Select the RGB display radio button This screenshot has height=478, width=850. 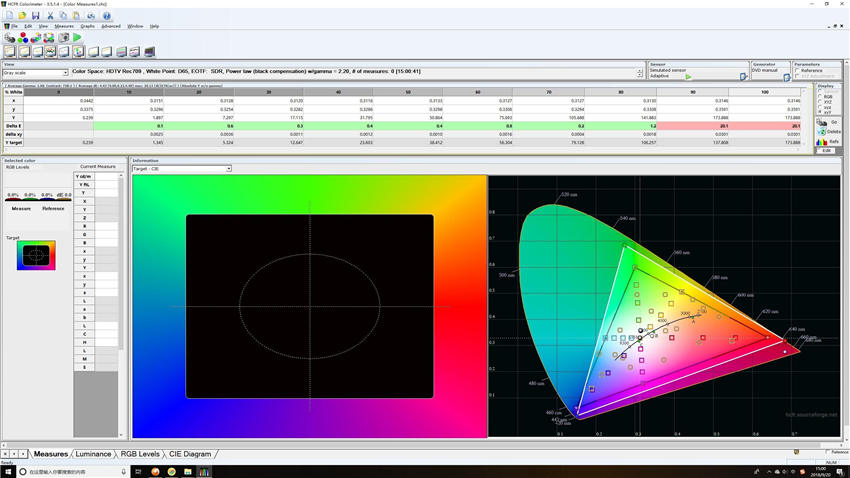(819, 97)
